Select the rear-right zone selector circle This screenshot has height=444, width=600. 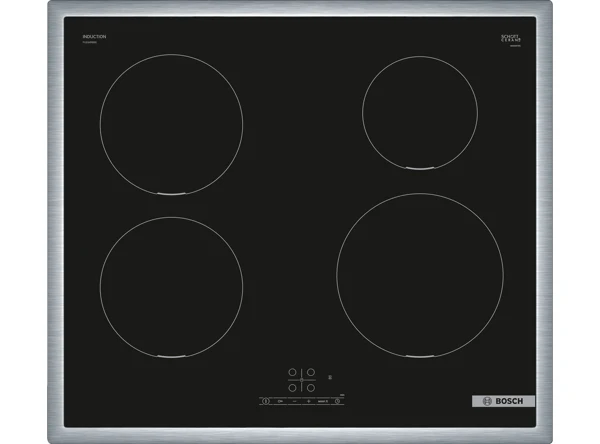click(x=311, y=372)
